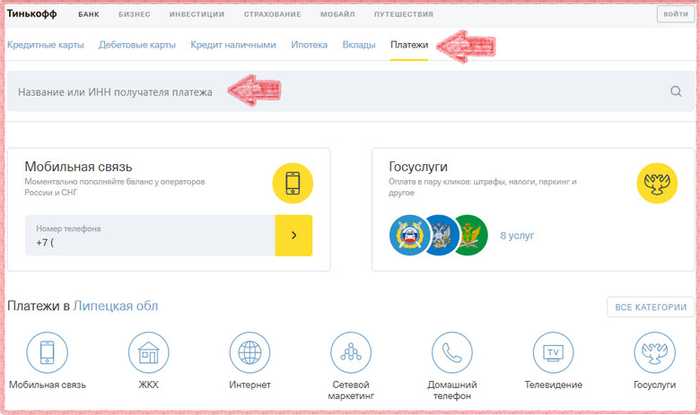This screenshot has width=700, height=415.
Task: Change region via Липецкая обл link
Action: (116, 306)
